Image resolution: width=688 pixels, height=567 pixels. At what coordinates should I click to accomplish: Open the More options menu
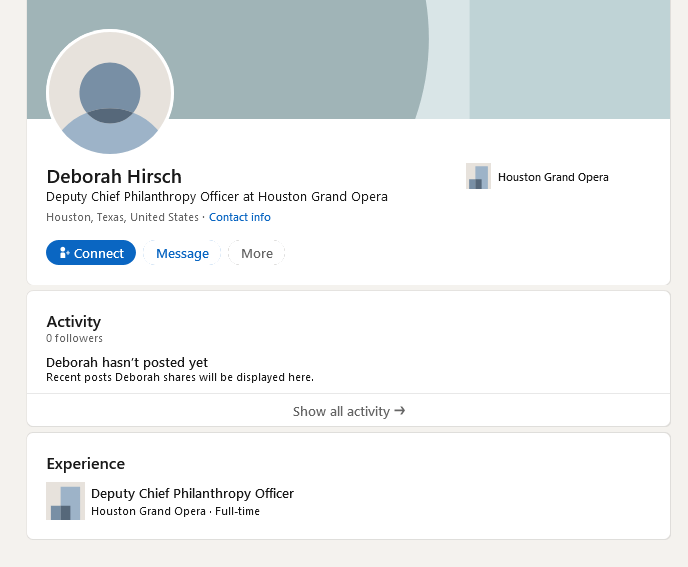coord(257,253)
